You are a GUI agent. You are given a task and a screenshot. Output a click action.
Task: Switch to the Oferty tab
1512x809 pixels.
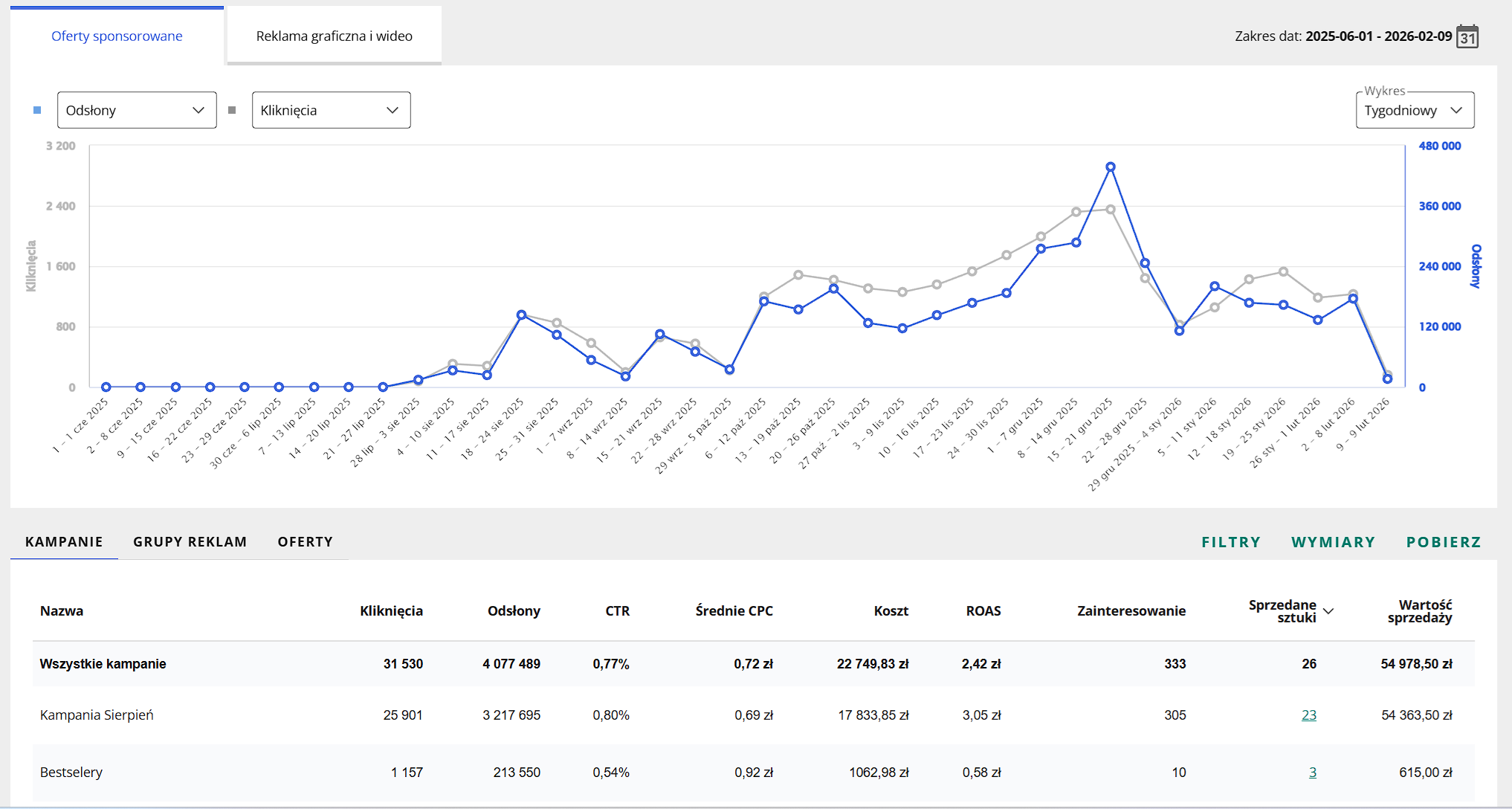coord(306,542)
